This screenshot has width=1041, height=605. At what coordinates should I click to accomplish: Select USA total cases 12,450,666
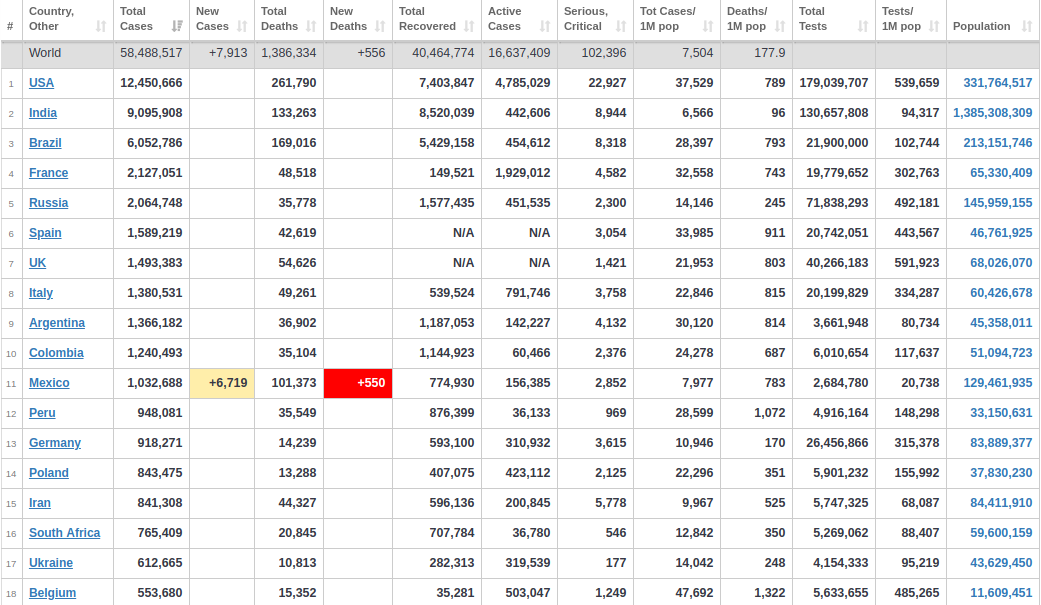[x=151, y=83]
